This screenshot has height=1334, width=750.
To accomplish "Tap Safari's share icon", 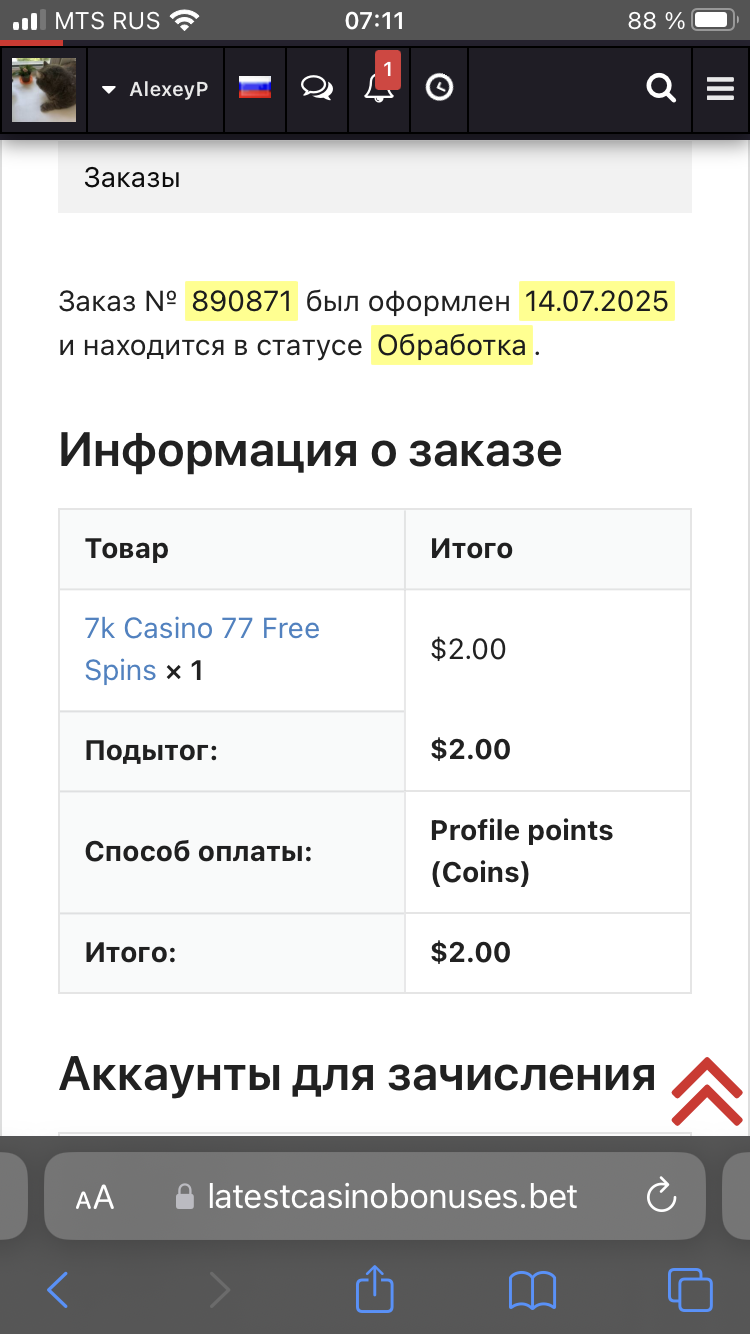I will click(375, 1290).
